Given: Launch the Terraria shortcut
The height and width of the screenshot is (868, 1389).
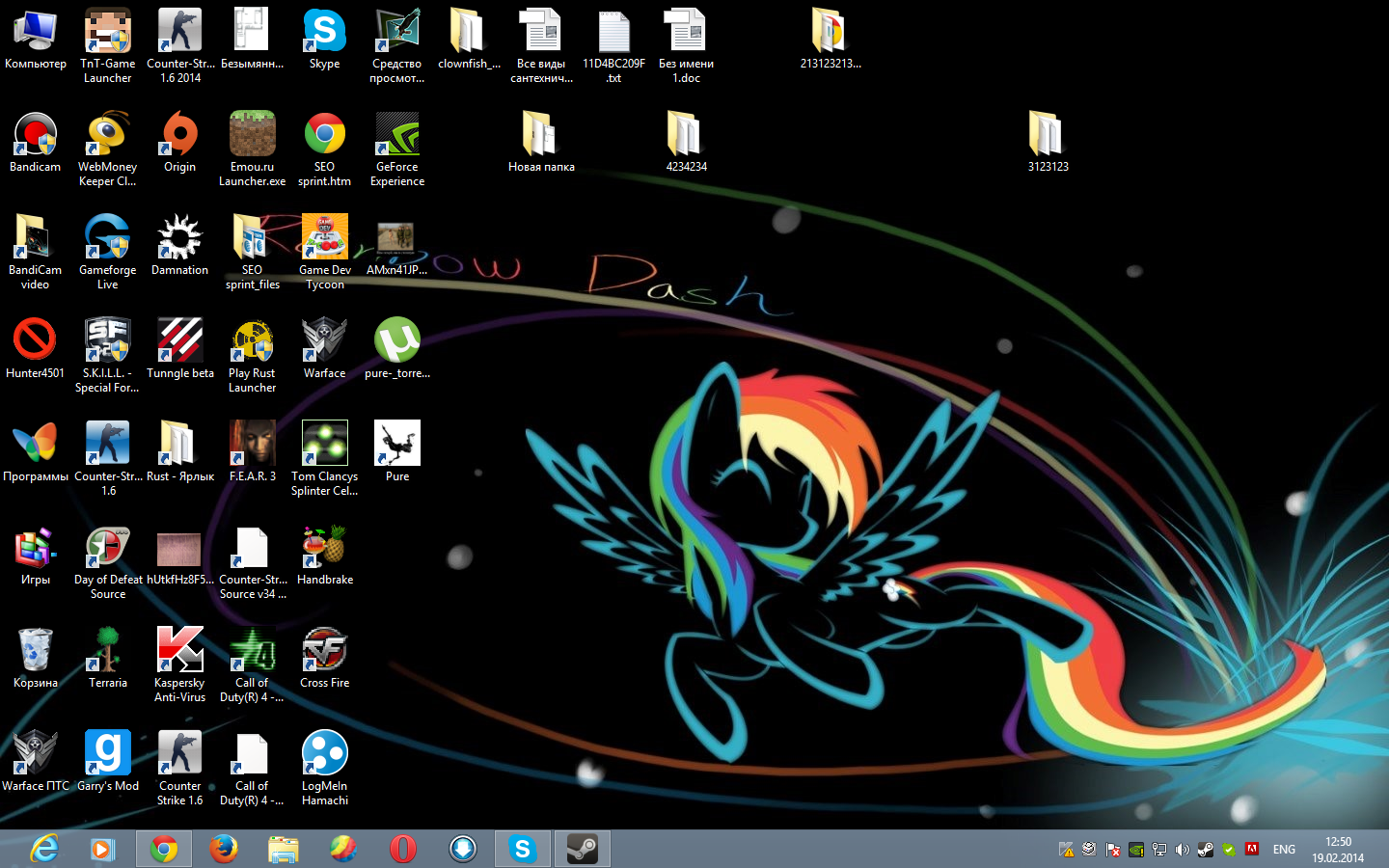Looking at the screenshot, I should [107, 659].
